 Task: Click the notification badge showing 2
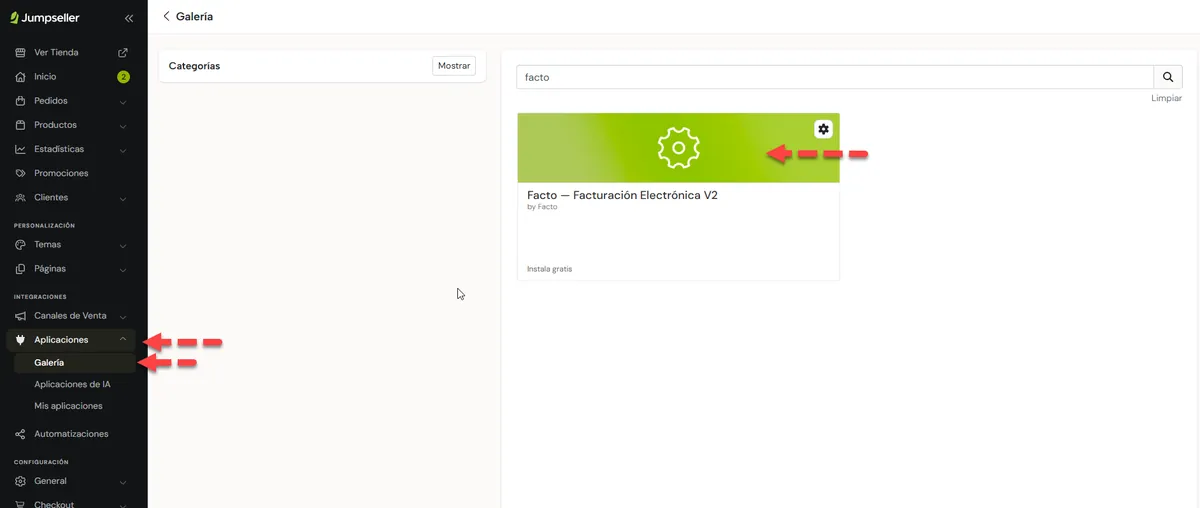coord(123,77)
